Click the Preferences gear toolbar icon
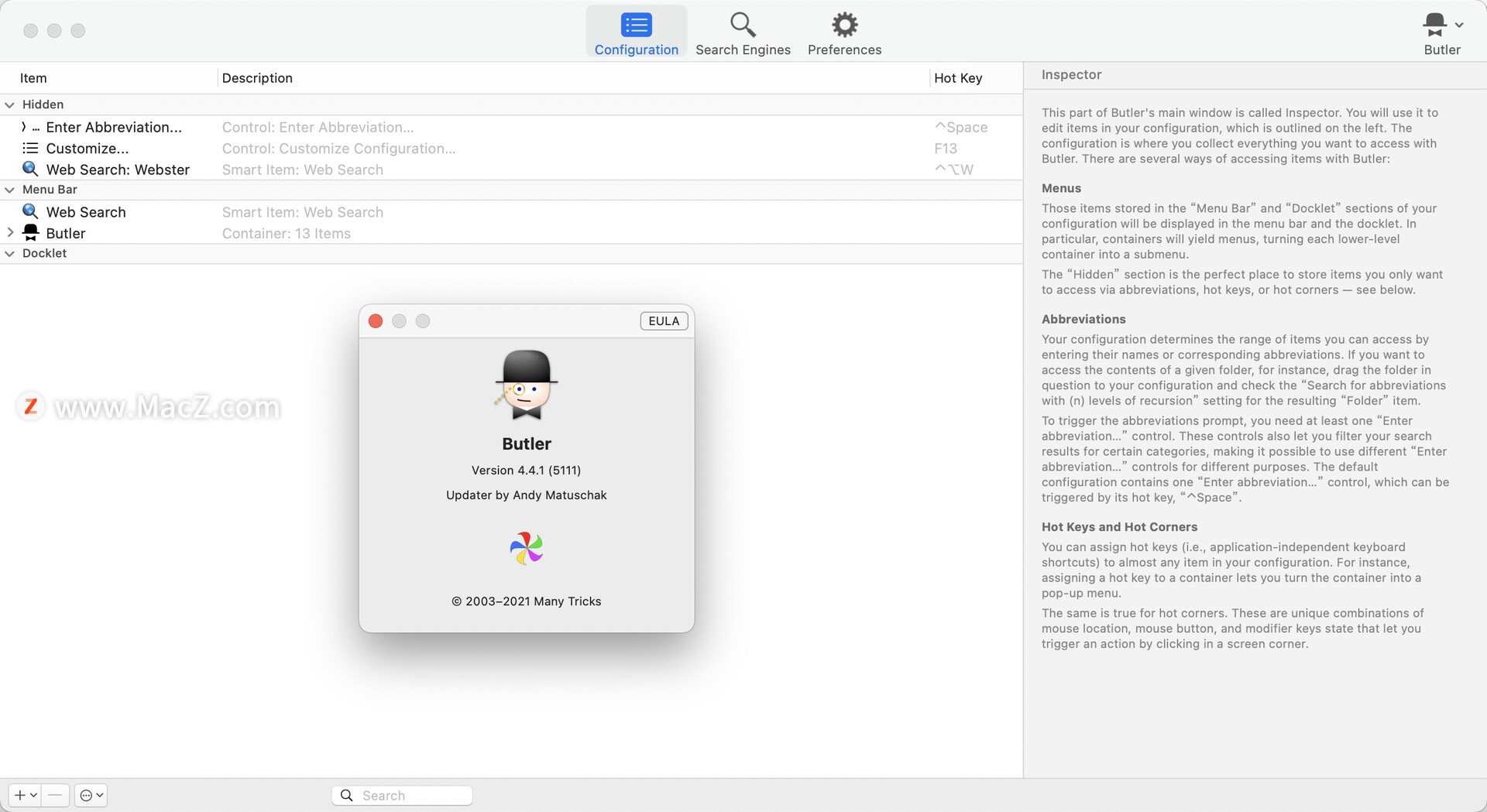The height and width of the screenshot is (812, 1487). (844, 25)
